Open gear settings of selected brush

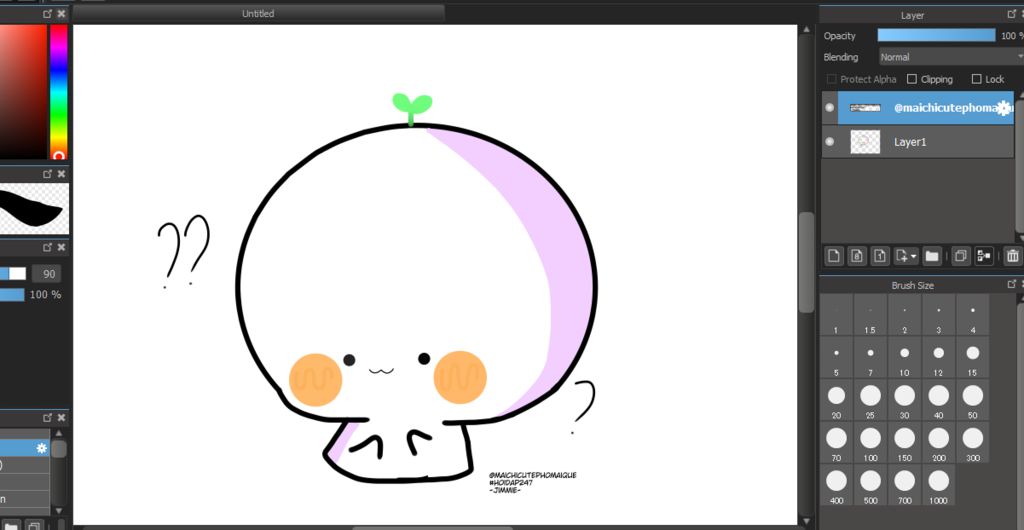click(x=42, y=448)
